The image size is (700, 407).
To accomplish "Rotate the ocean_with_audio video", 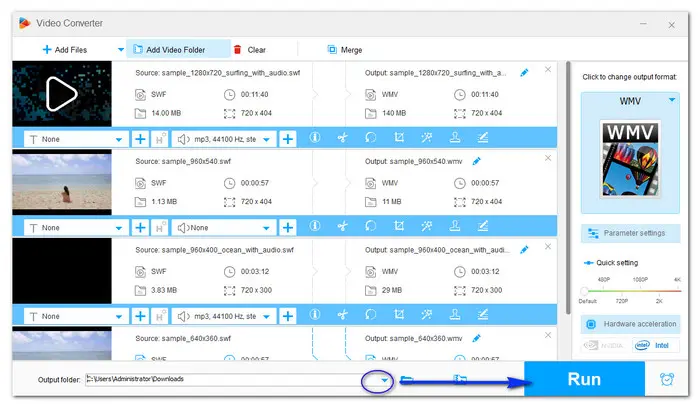I will tap(371, 315).
